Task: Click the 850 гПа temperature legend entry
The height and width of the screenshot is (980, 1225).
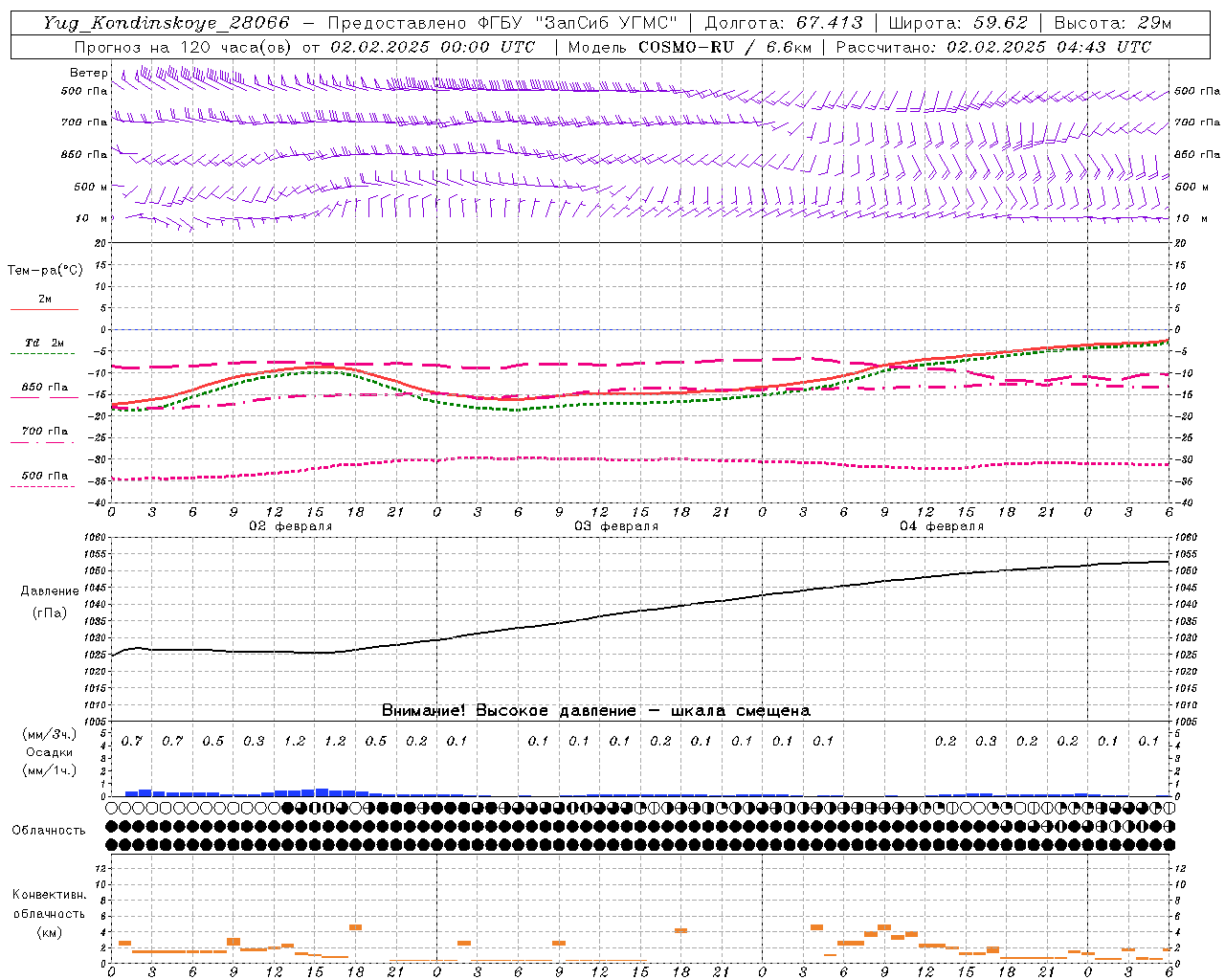Action: pyautogui.click(x=45, y=388)
